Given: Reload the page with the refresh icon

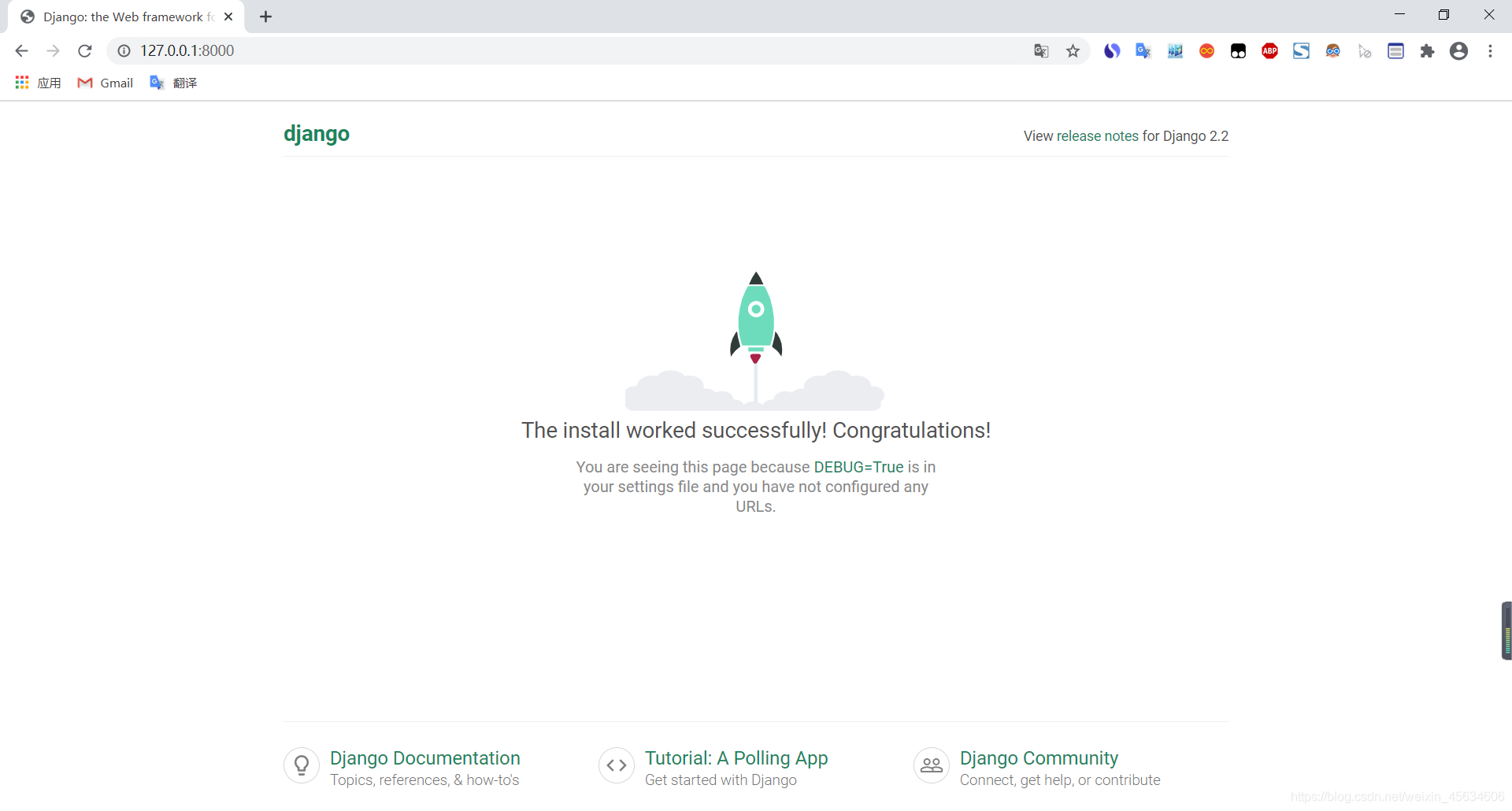Looking at the screenshot, I should [85, 51].
